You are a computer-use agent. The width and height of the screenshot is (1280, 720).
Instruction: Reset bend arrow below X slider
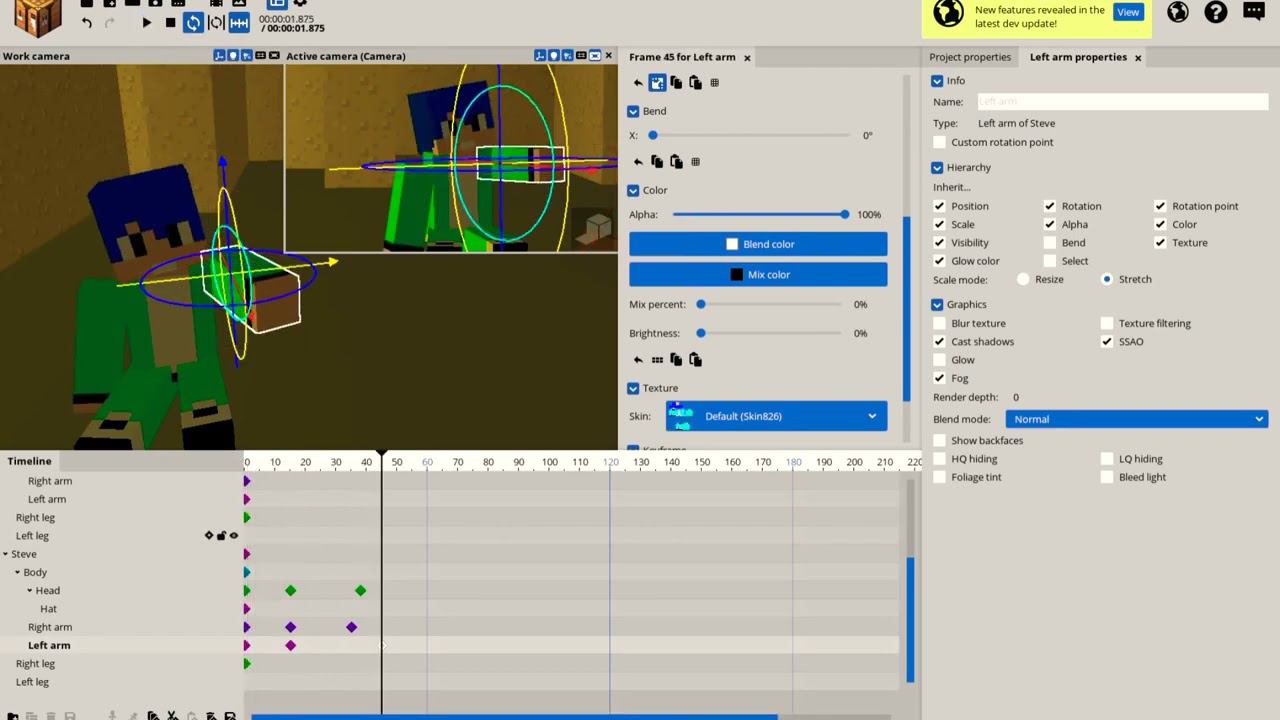coord(638,161)
